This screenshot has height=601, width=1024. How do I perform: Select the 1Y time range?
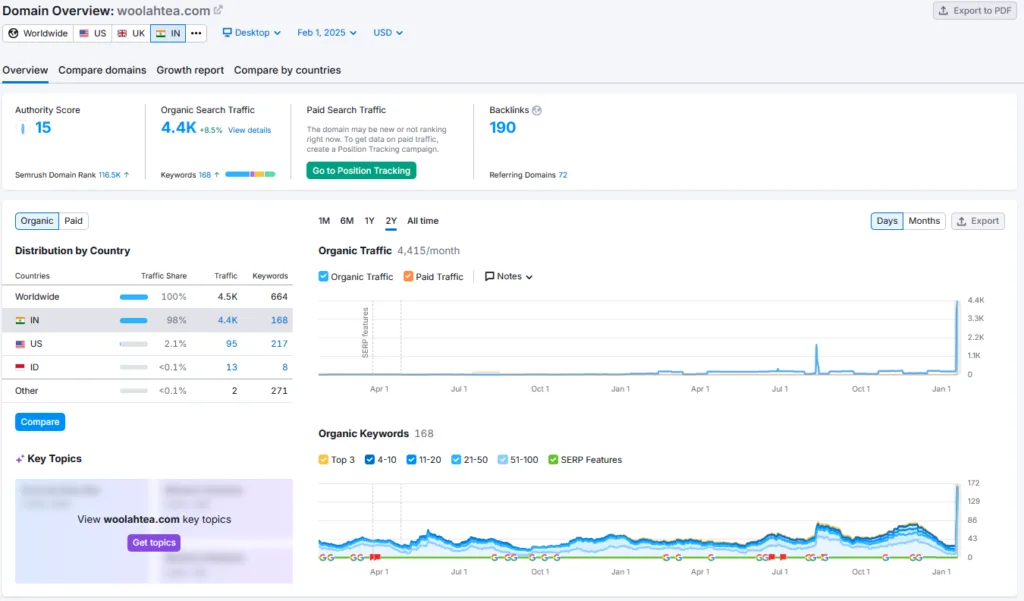[370, 221]
